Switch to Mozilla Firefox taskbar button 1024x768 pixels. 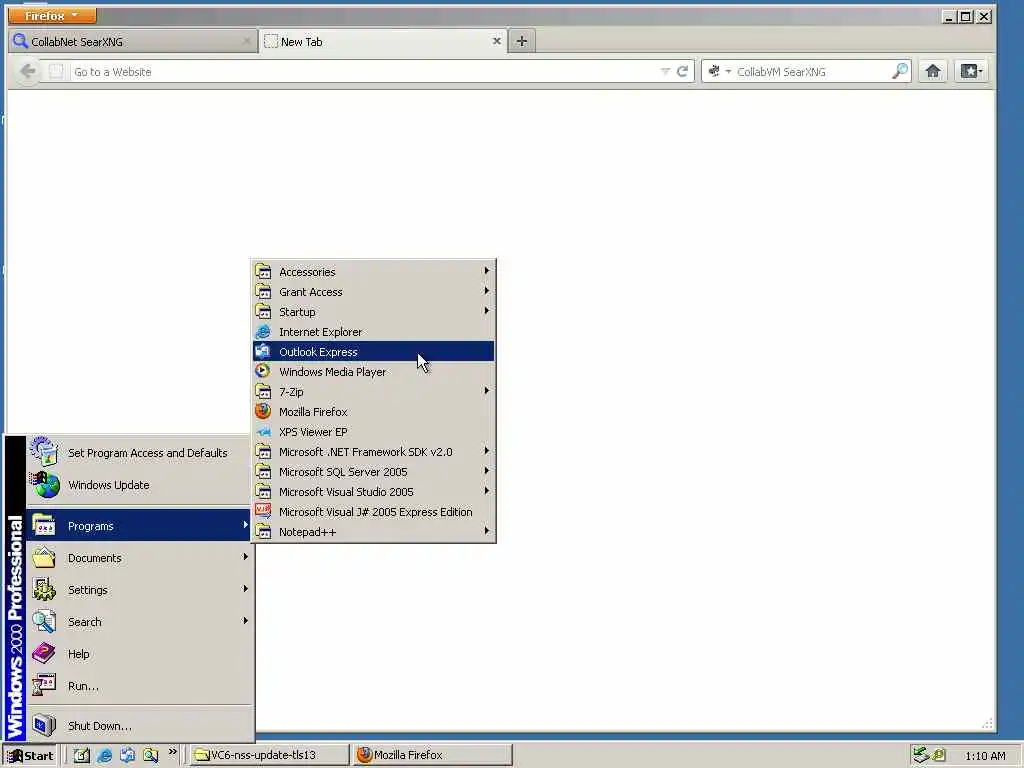pos(432,755)
